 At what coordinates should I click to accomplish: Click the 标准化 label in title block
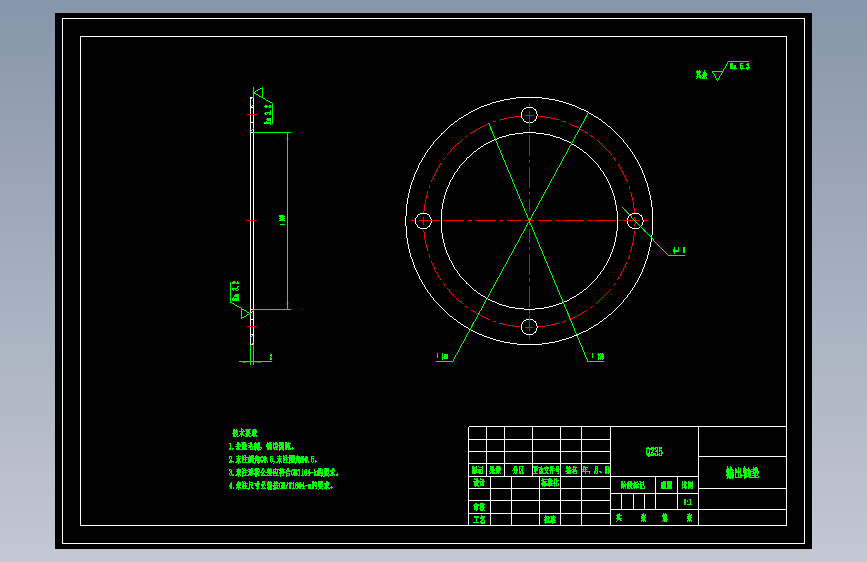(x=550, y=482)
